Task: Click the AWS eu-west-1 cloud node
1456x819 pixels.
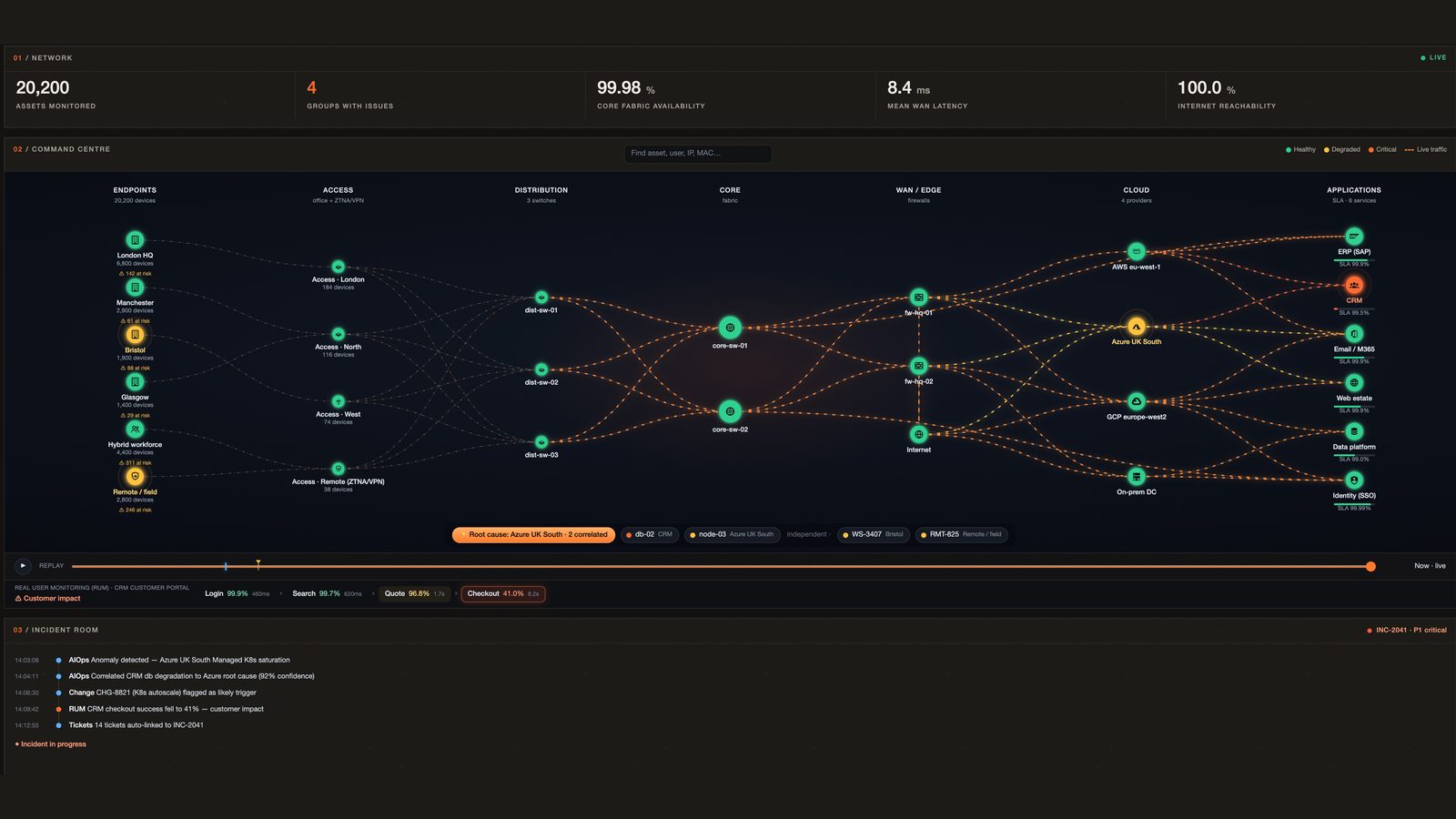Action: pos(1137,251)
